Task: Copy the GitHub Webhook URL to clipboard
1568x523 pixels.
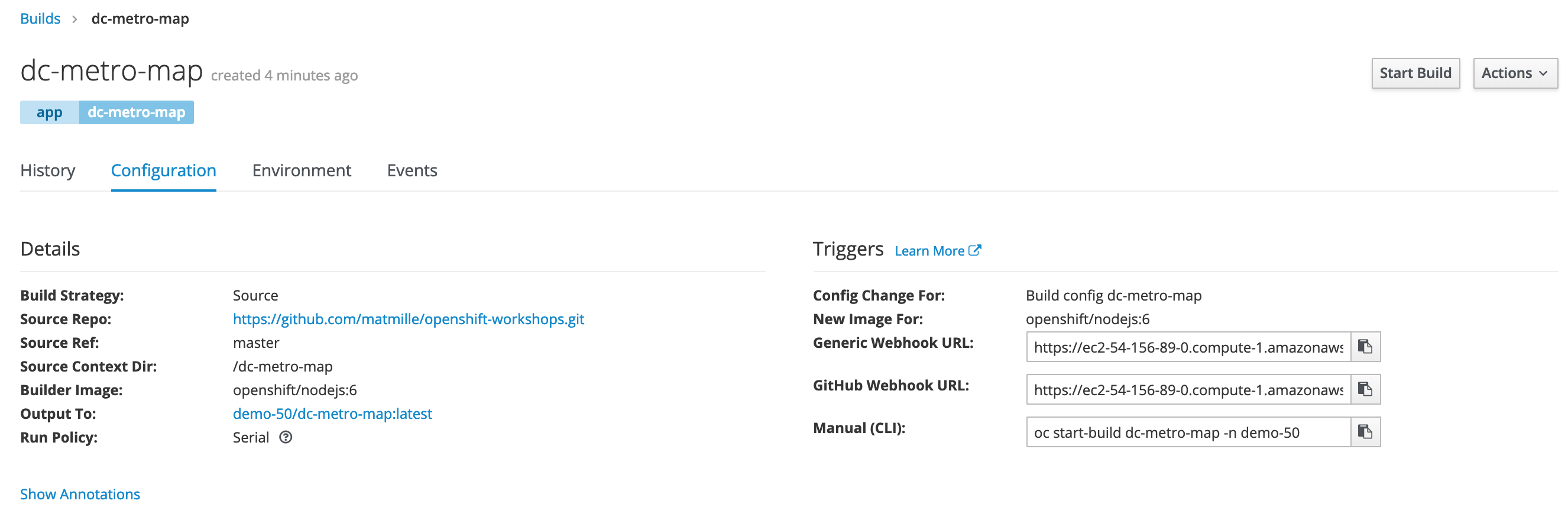Action: click(x=1365, y=390)
